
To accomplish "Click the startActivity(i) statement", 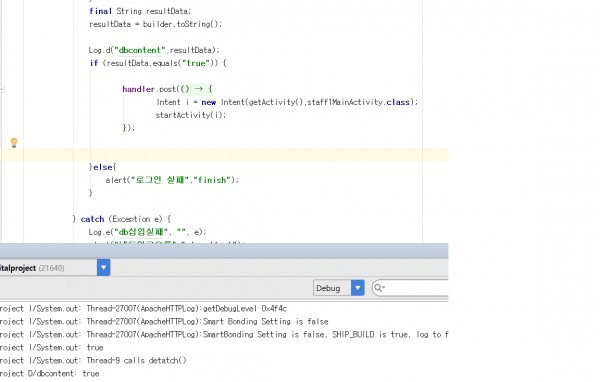I will 191,115.
